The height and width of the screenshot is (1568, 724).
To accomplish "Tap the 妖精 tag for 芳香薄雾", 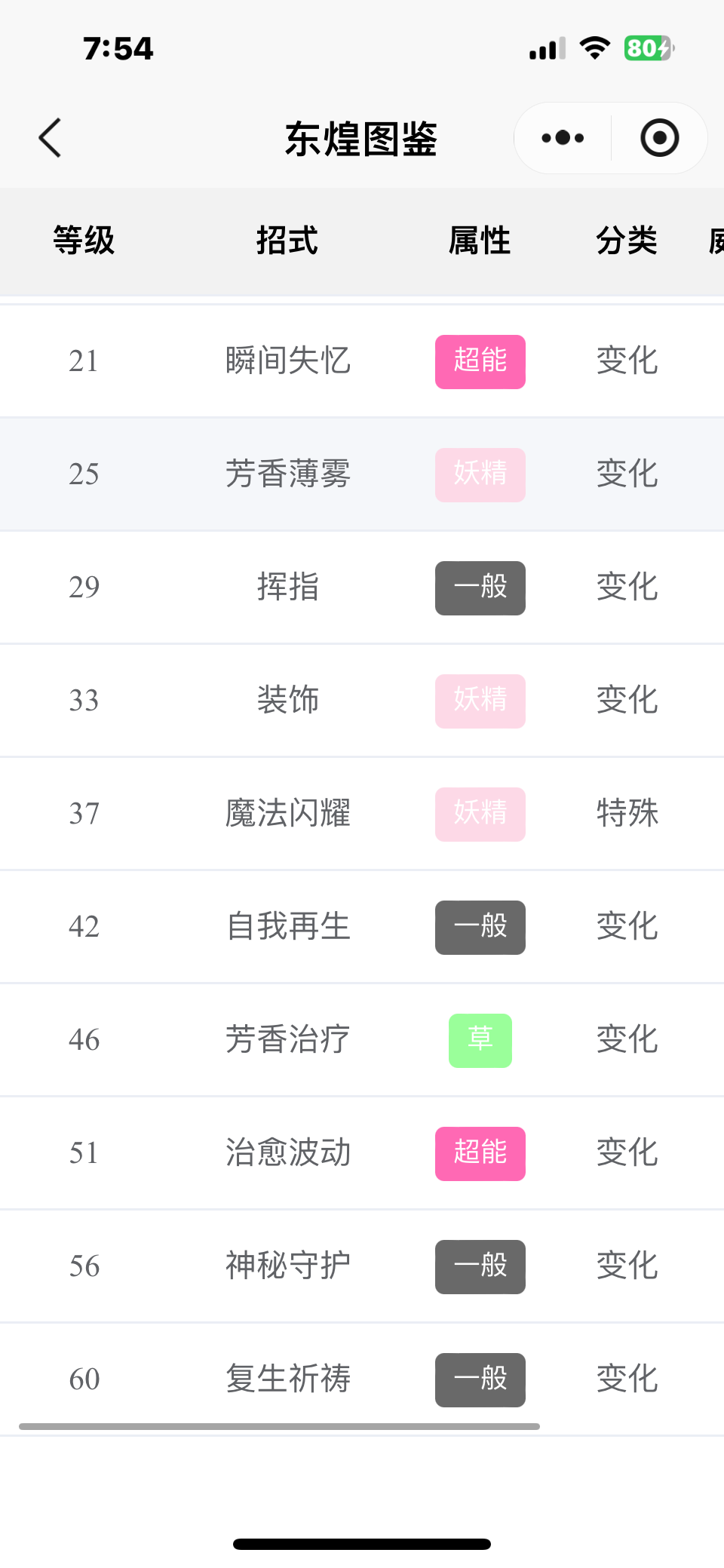I will [480, 475].
